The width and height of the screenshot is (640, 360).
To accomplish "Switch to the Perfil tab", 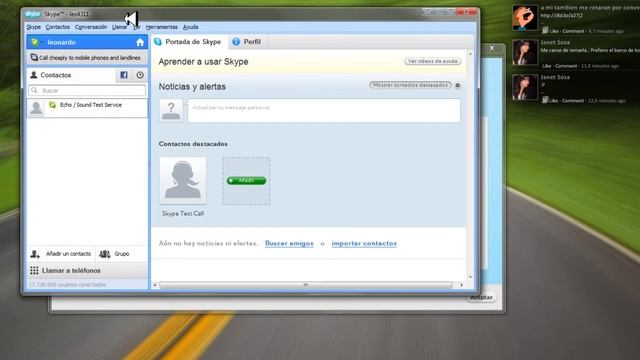I will [247, 42].
